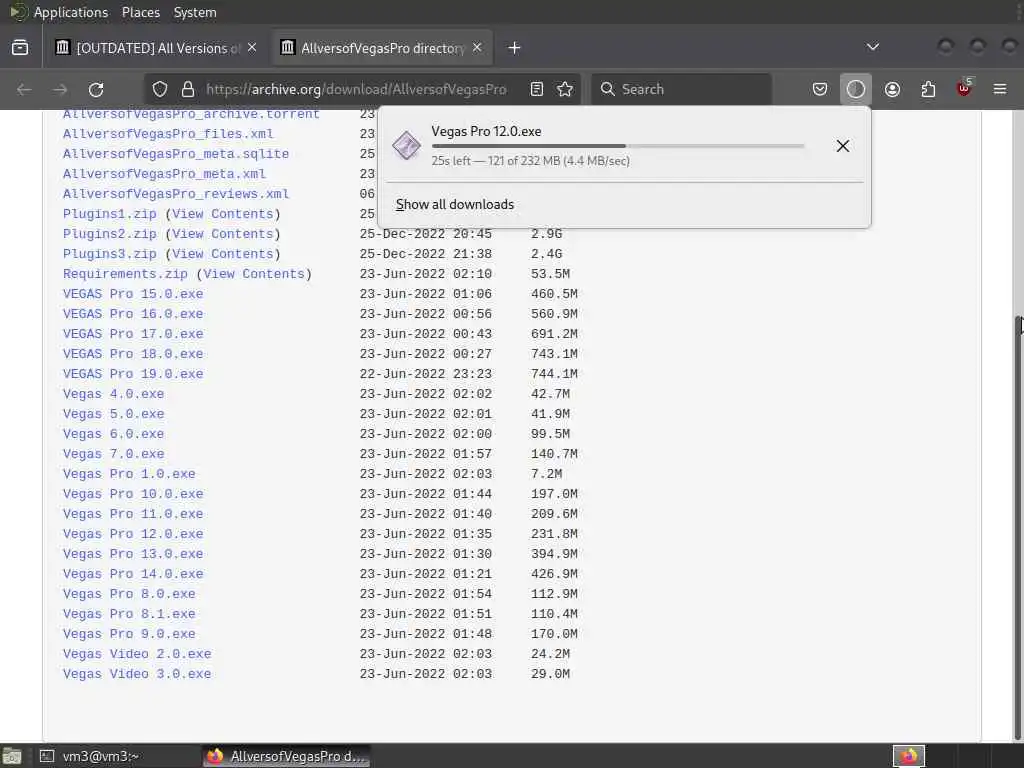Reload the current page
Image resolution: width=1024 pixels, height=768 pixels.
click(x=96, y=89)
